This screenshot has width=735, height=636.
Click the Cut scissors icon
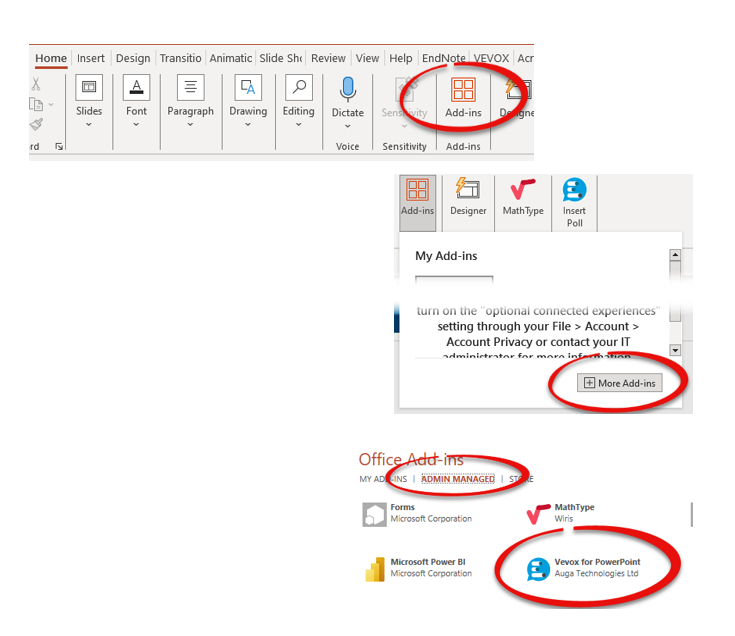[36, 84]
